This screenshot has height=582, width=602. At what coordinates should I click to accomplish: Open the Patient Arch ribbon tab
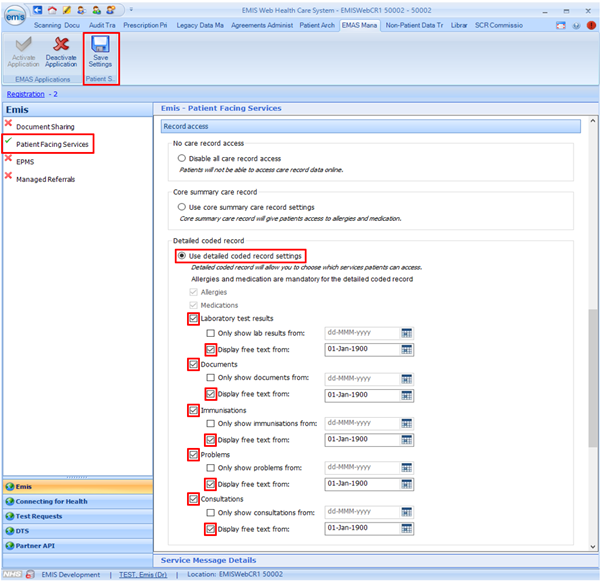pos(317,25)
